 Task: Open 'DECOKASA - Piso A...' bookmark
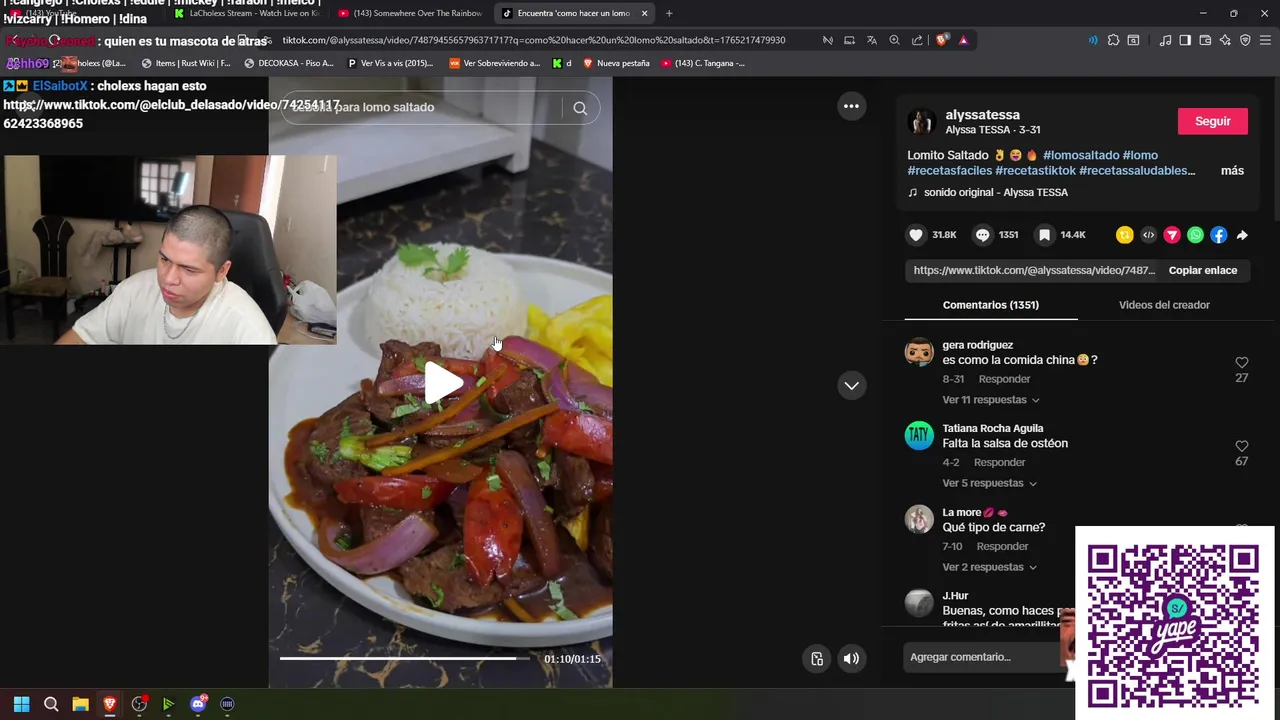pos(289,63)
